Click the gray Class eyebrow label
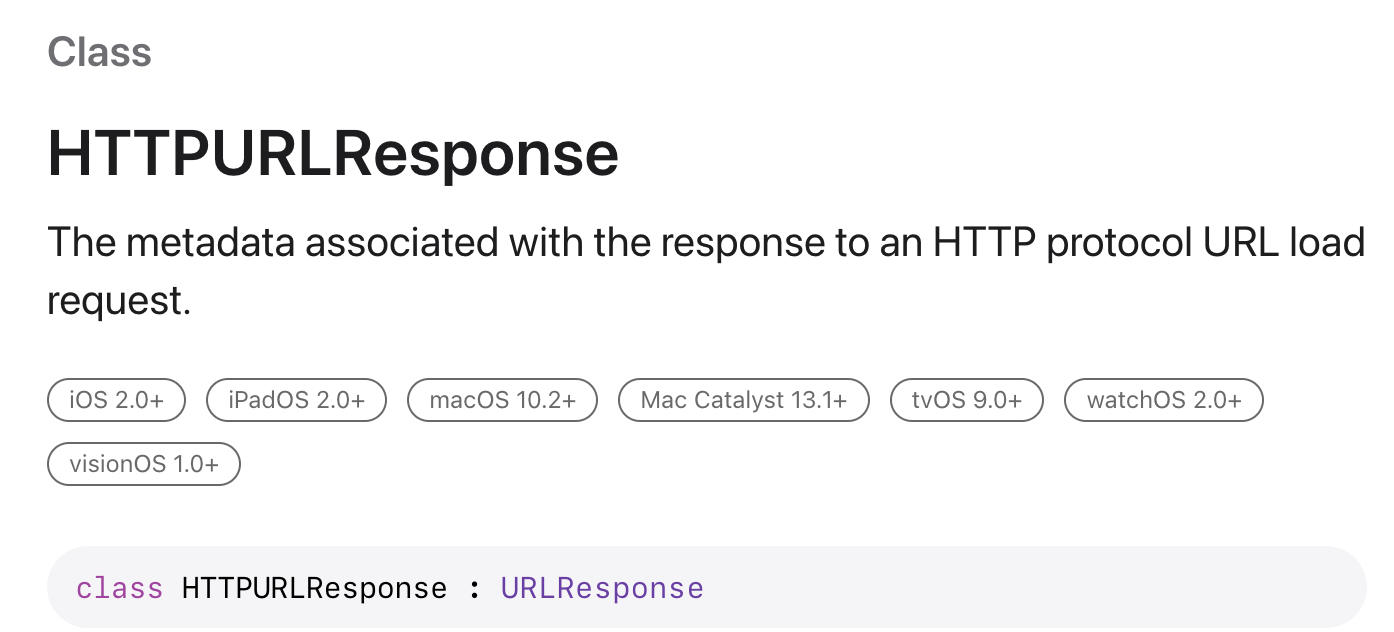The width and height of the screenshot is (1394, 632). point(99,52)
